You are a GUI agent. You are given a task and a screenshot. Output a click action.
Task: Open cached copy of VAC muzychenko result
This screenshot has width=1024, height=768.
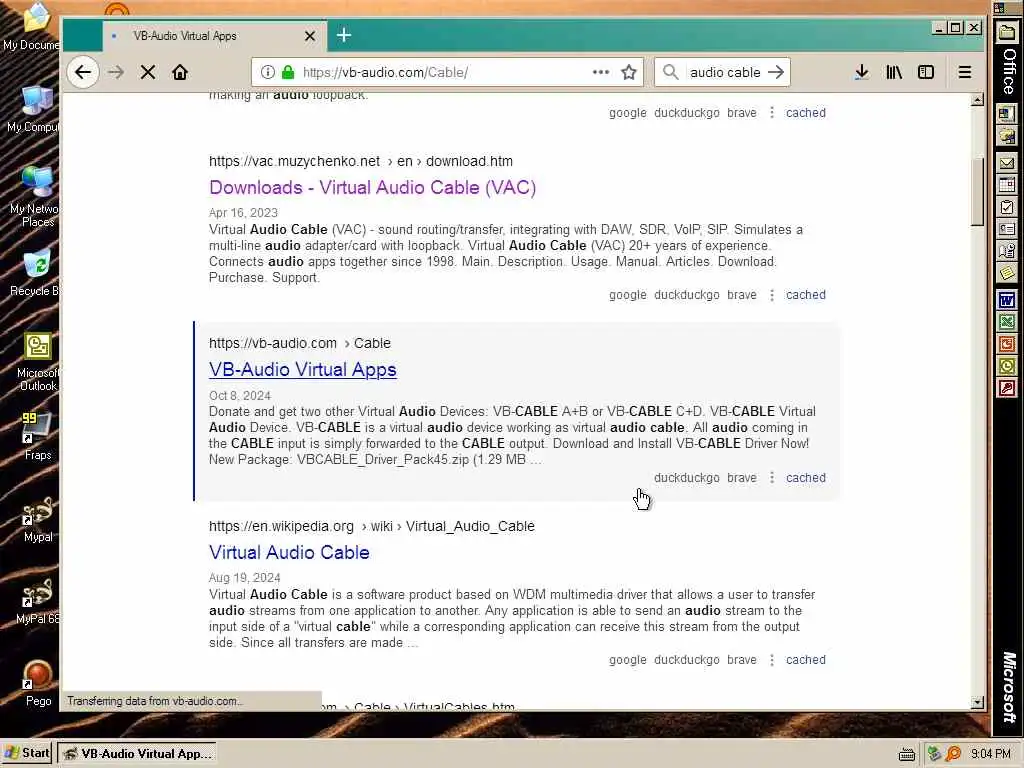(806, 295)
